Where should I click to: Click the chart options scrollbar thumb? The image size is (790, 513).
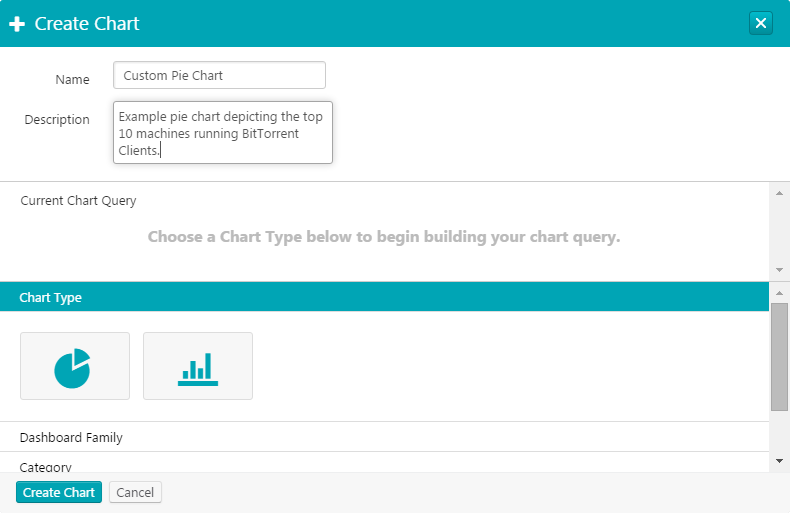779,356
